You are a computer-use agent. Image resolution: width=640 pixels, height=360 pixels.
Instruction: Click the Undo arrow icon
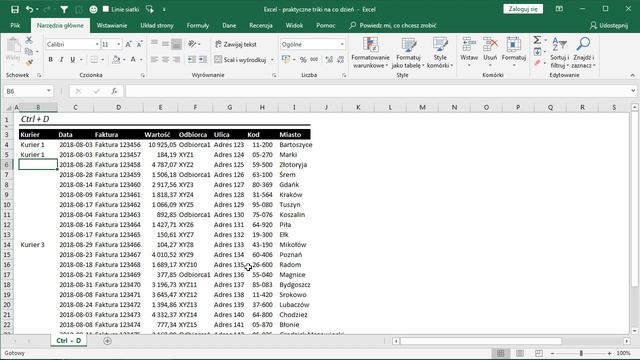pos(29,9)
